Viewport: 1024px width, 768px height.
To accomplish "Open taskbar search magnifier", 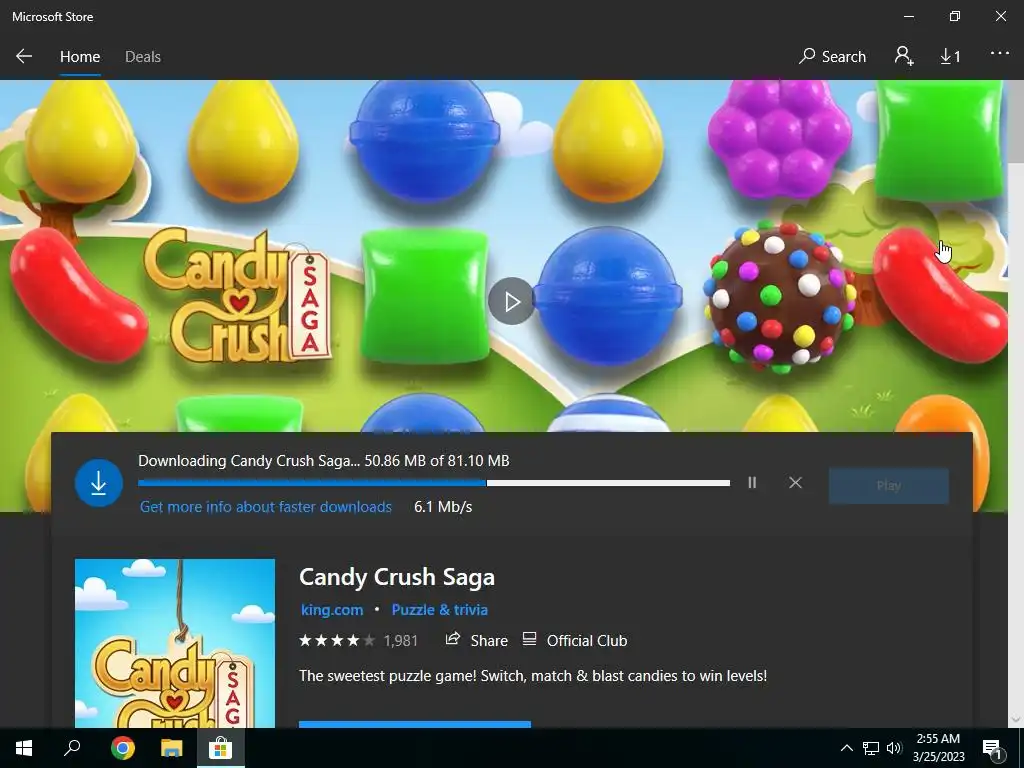I will [x=72, y=748].
